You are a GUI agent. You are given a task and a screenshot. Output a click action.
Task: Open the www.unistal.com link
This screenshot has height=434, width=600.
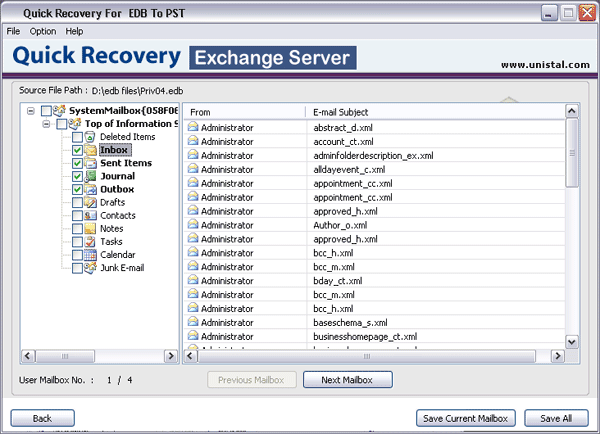[x=545, y=65]
